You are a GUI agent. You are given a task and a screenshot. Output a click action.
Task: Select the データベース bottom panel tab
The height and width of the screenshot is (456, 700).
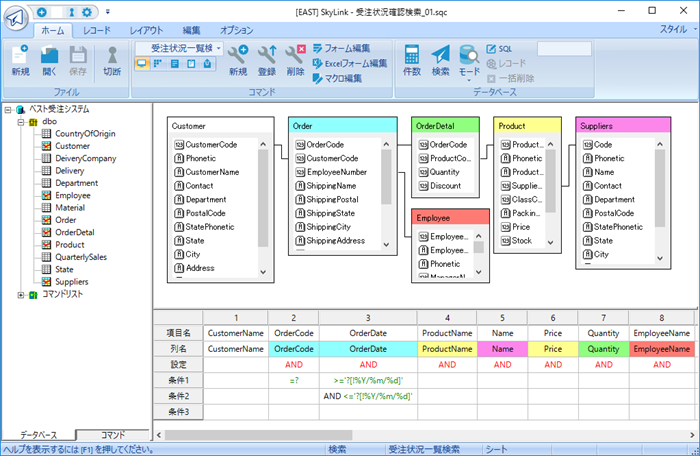39,435
